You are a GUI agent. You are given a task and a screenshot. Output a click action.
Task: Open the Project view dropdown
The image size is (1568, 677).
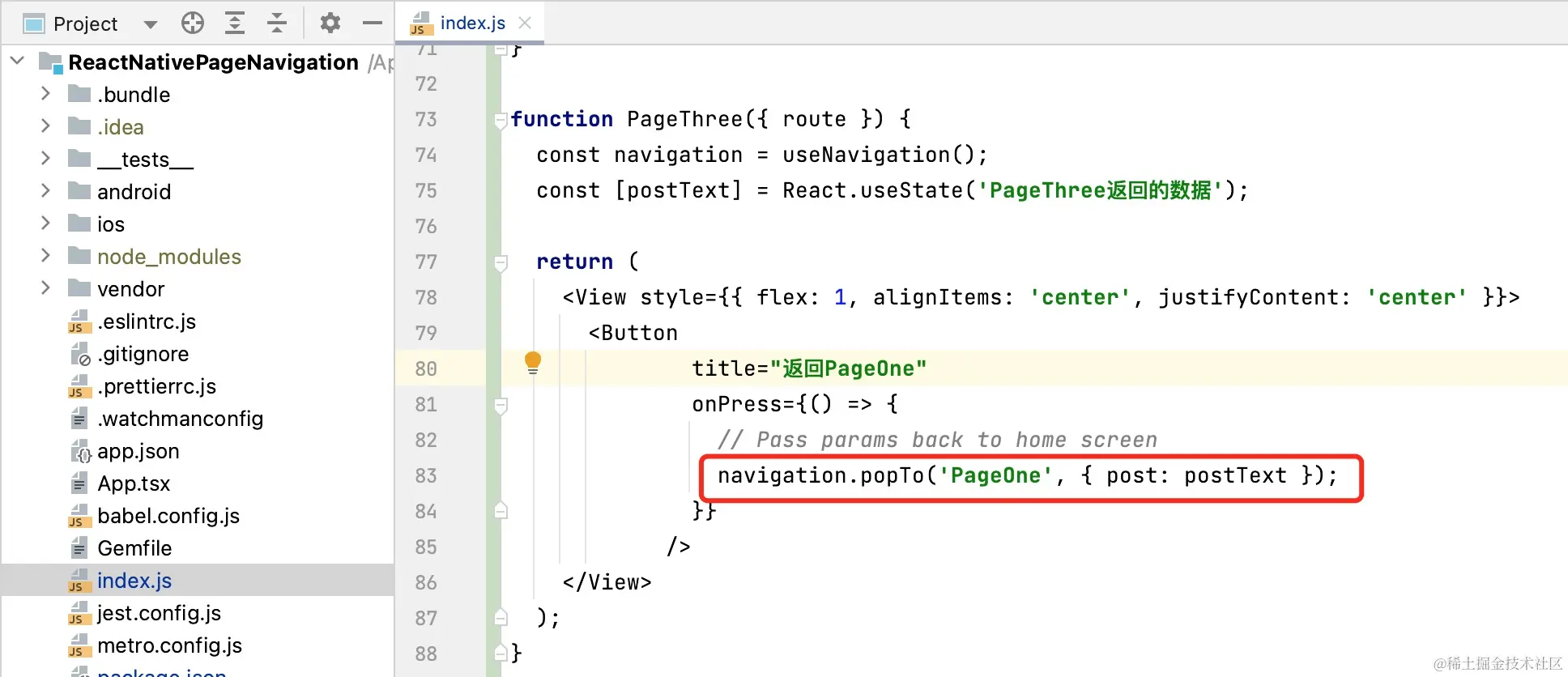tap(150, 24)
